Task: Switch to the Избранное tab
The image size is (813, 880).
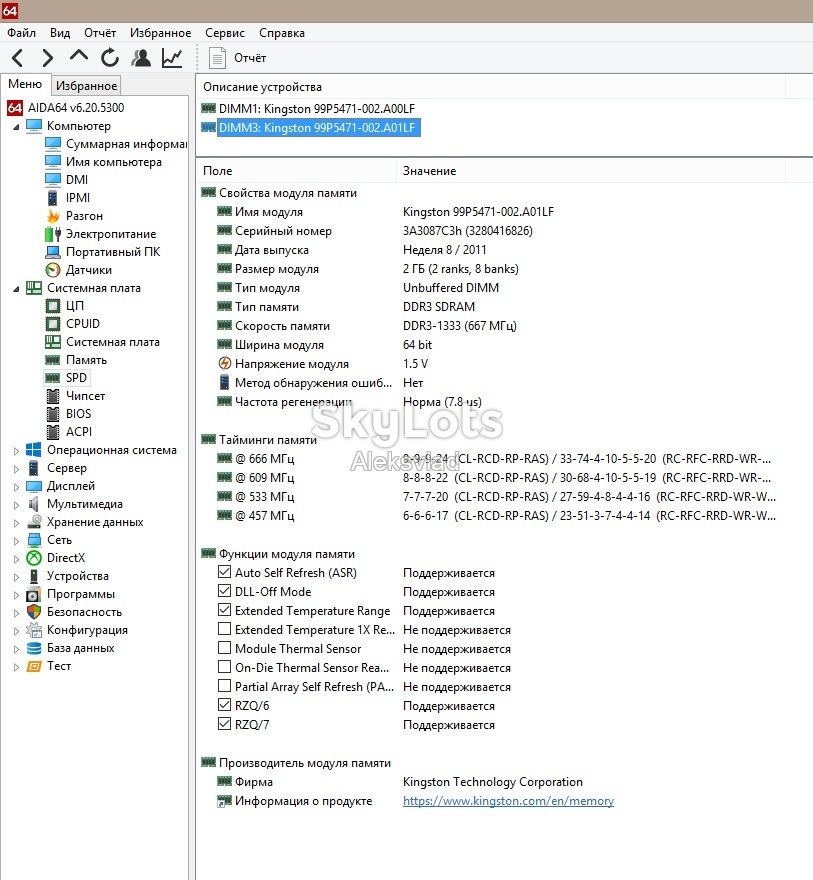Action: point(86,86)
